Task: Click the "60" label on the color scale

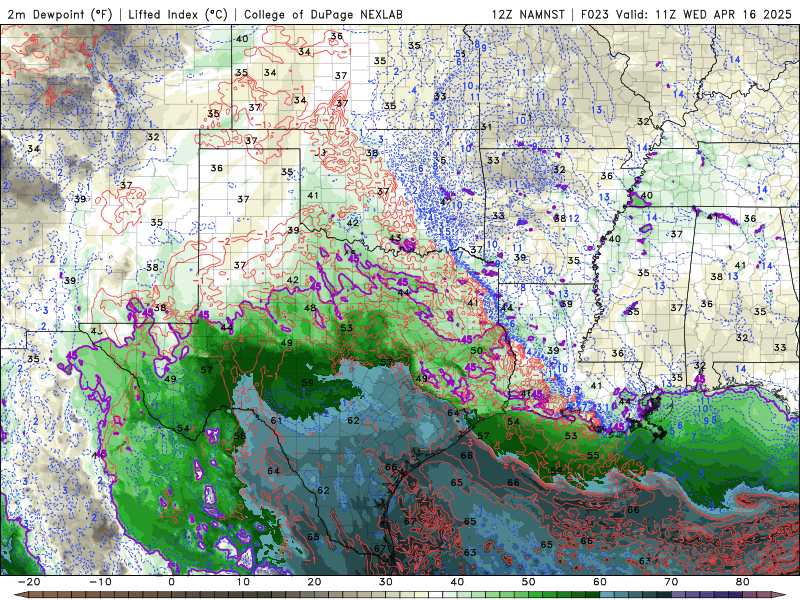Action: 600,582
